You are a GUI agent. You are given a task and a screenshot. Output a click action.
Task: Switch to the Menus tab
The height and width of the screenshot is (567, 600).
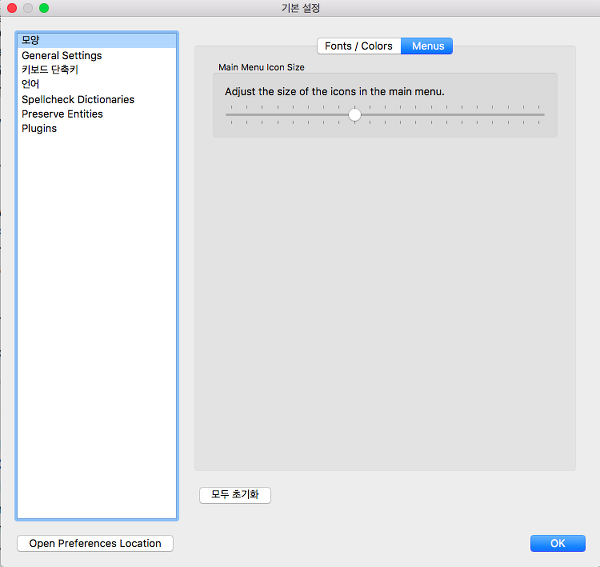click(x=427, y=46)
